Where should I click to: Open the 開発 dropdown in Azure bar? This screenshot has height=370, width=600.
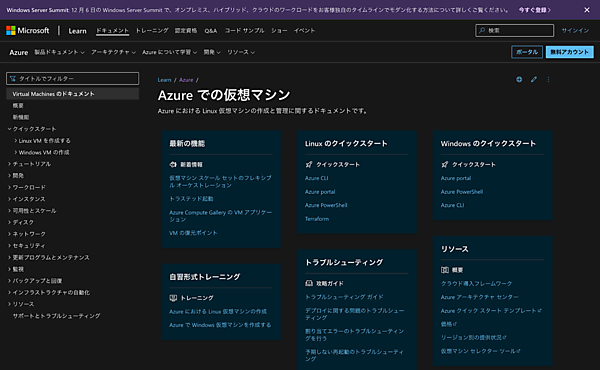coord(212,52)
